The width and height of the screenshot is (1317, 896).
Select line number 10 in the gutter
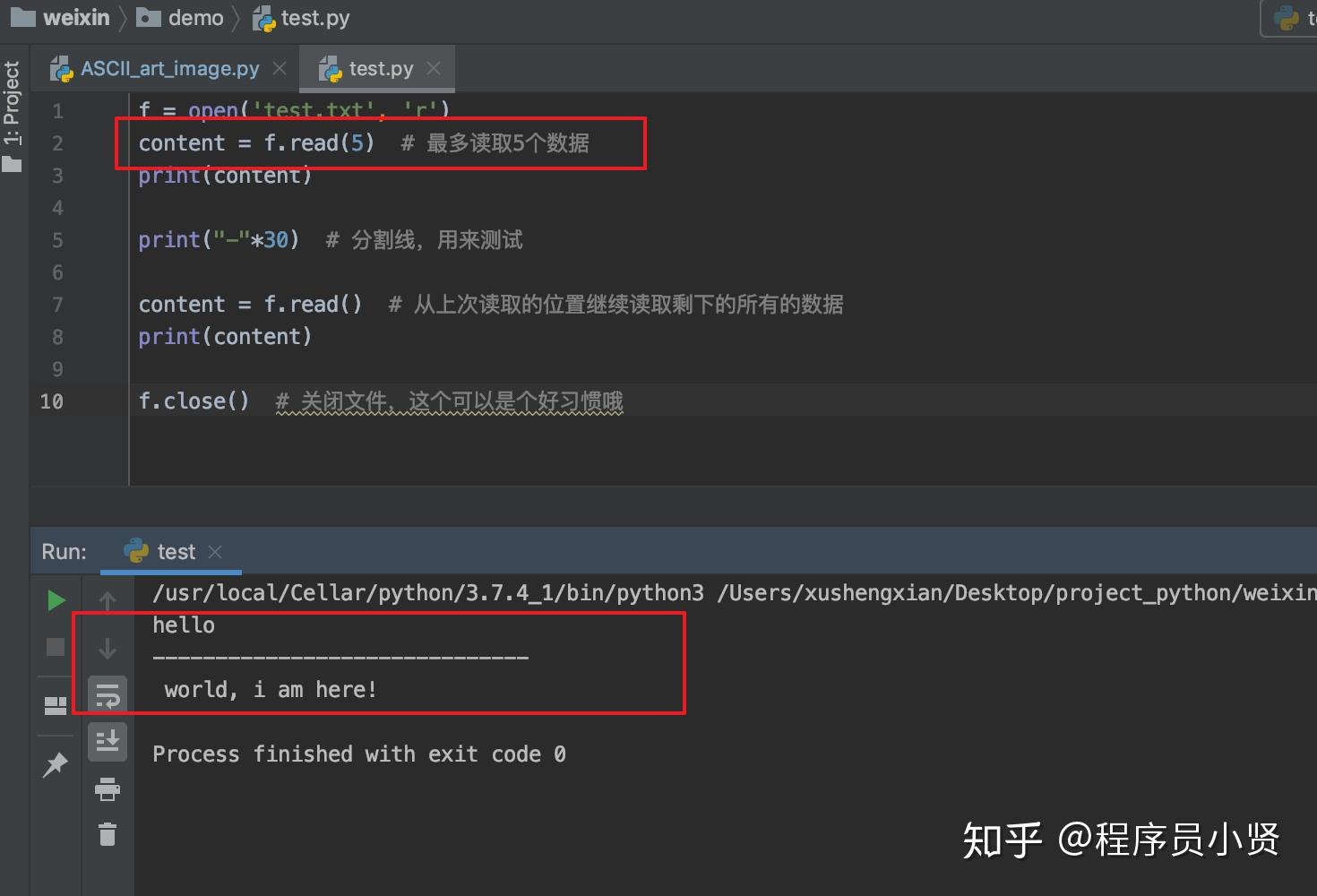tap(51, 401)
